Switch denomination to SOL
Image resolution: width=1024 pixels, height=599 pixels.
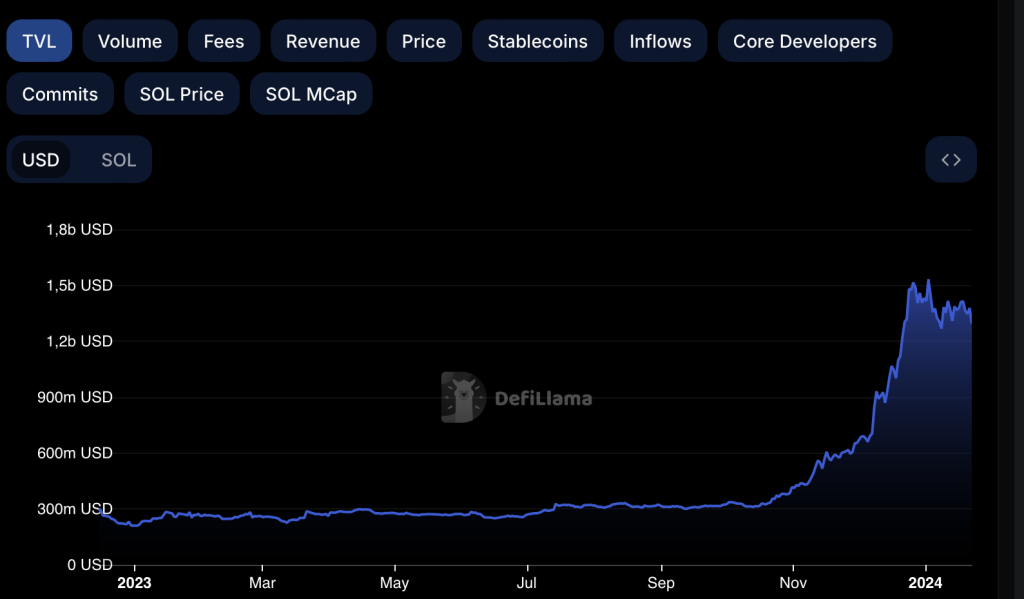(118, 160)
